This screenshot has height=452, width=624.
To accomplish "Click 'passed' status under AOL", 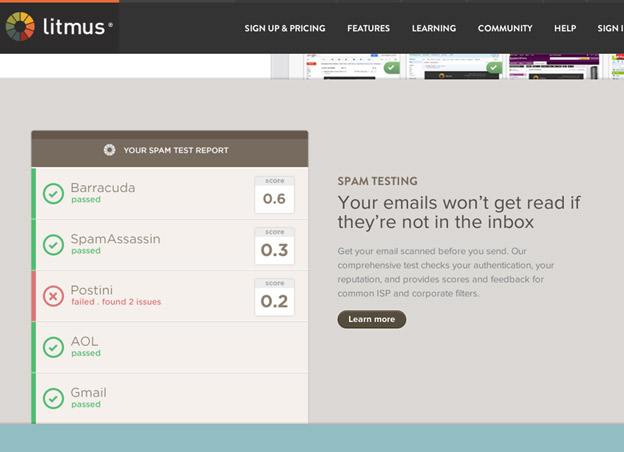I will pos(86,353).
